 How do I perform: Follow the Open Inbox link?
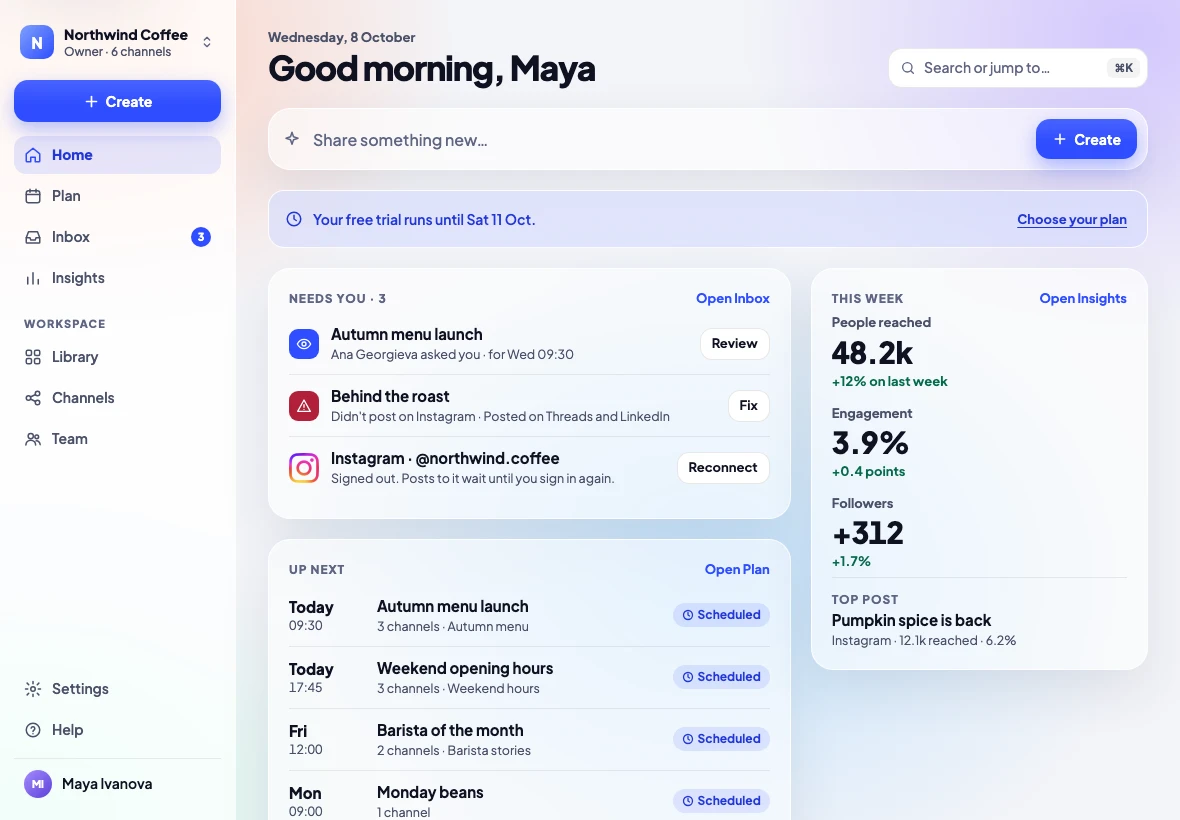click(732, 299)
